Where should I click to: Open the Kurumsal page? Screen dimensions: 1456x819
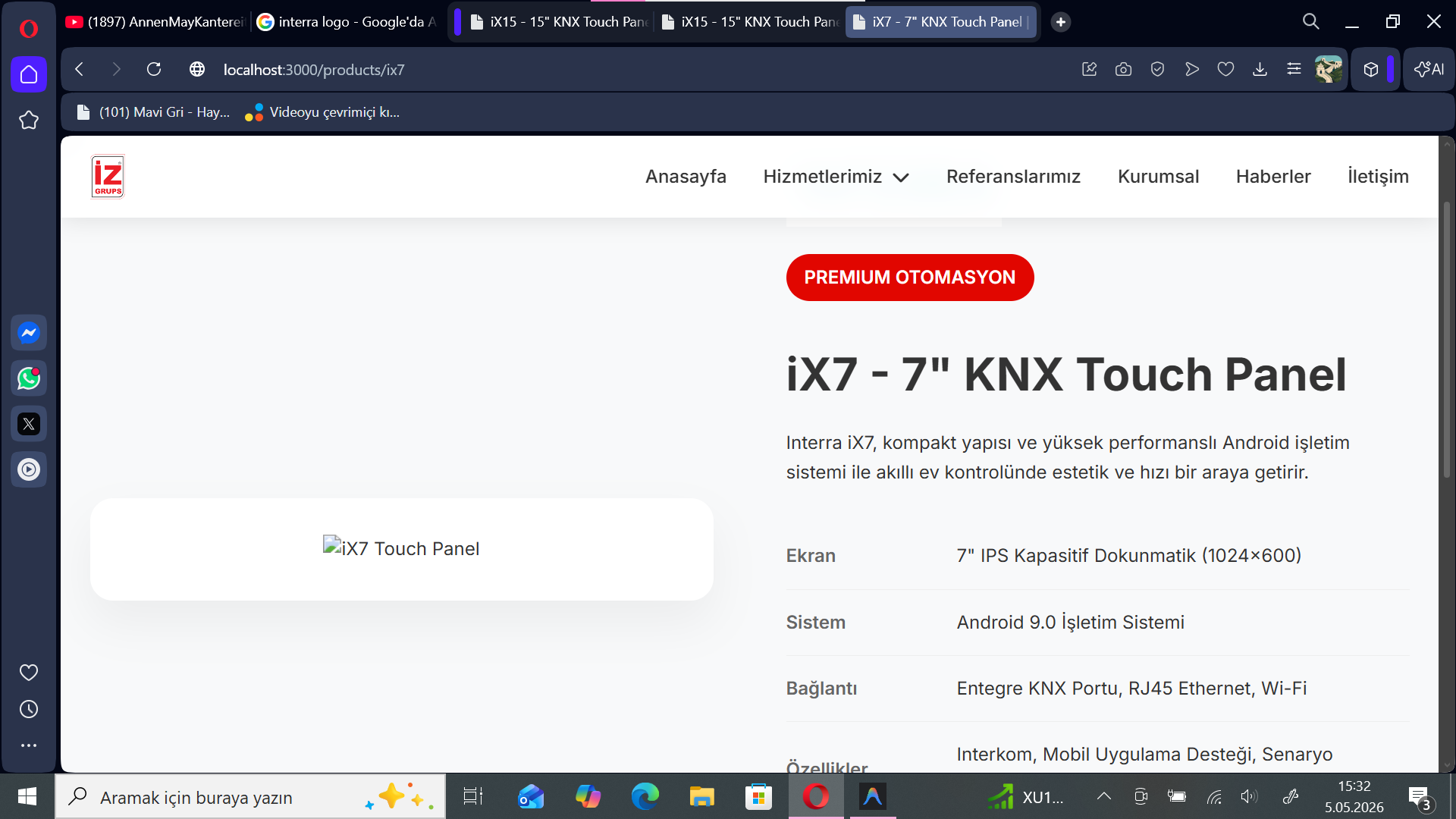pyautogui.click(x=1158, y=177)
